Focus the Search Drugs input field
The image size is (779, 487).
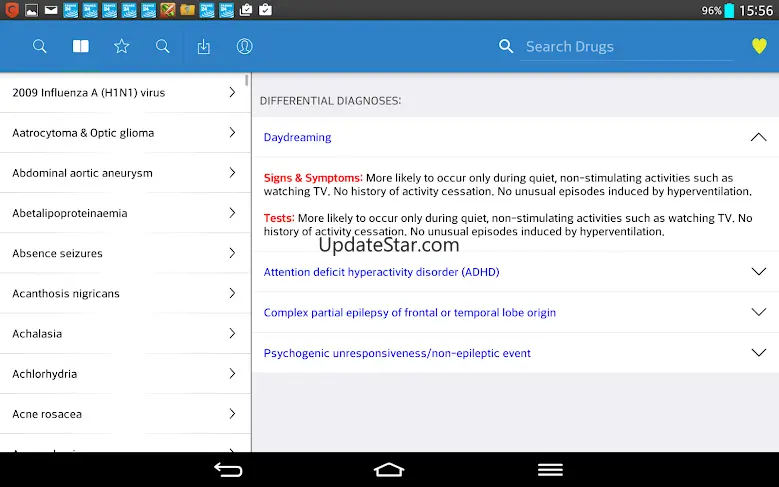[626, 47]
